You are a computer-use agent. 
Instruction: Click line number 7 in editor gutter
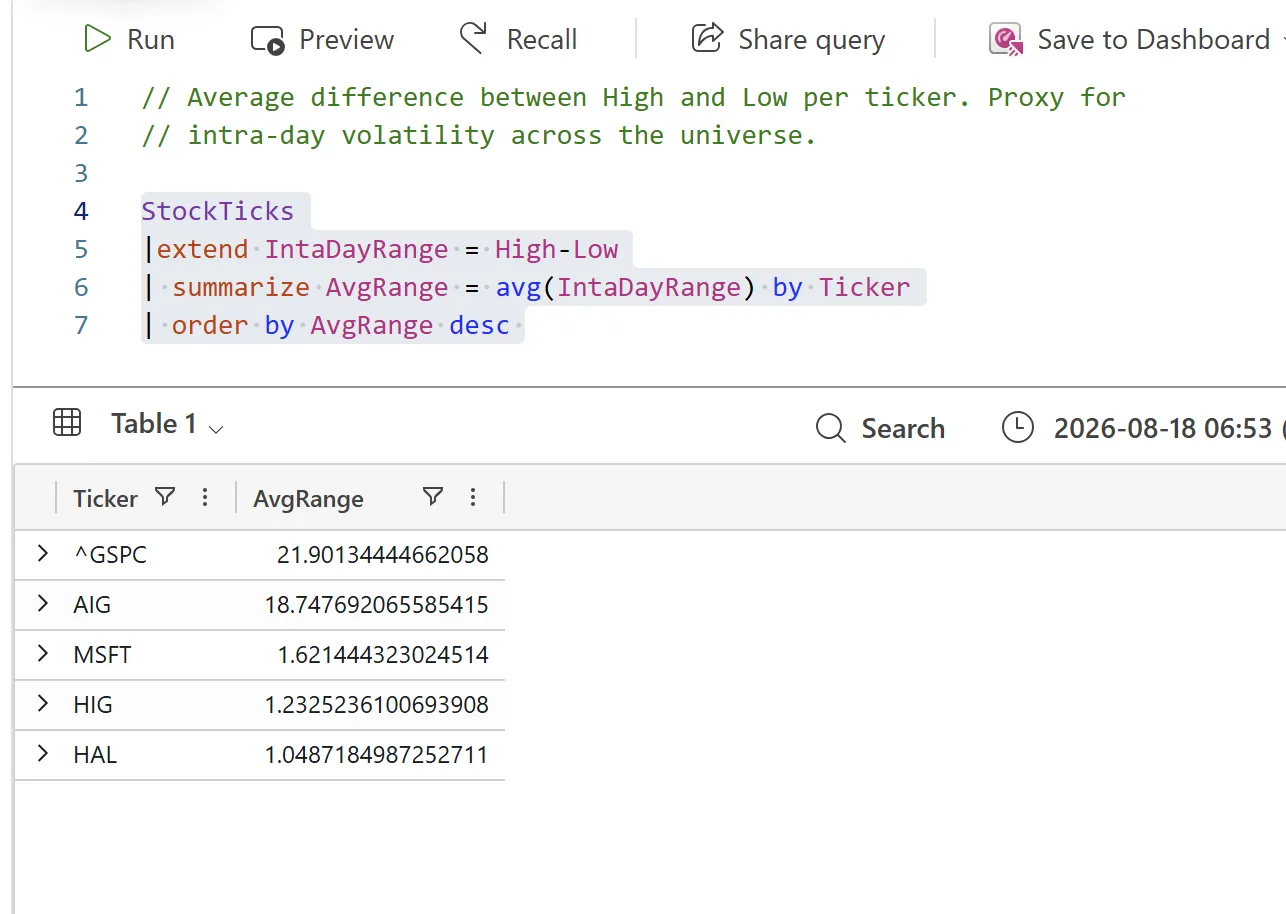(81, 325)
